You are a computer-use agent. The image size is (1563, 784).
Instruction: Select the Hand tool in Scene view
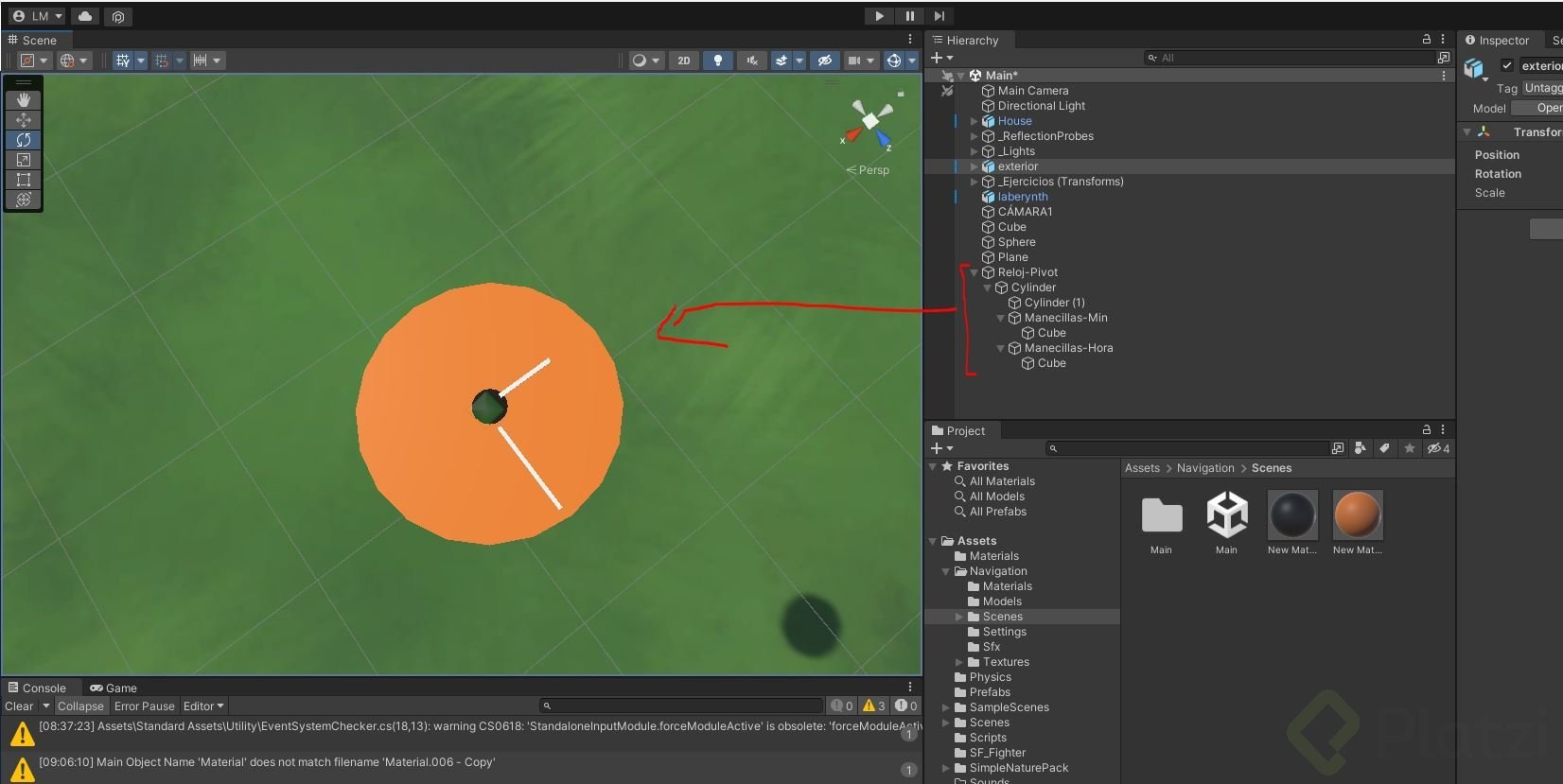(24, 99)
